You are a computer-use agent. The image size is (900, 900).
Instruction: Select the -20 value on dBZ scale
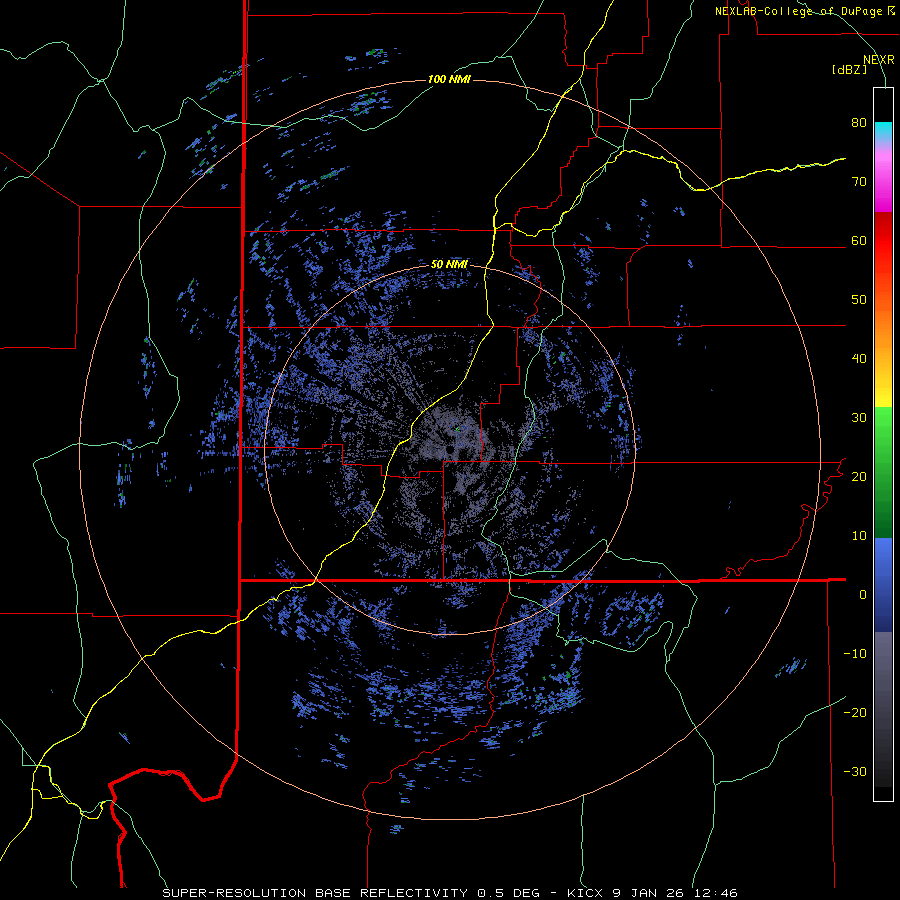(855, 712)
